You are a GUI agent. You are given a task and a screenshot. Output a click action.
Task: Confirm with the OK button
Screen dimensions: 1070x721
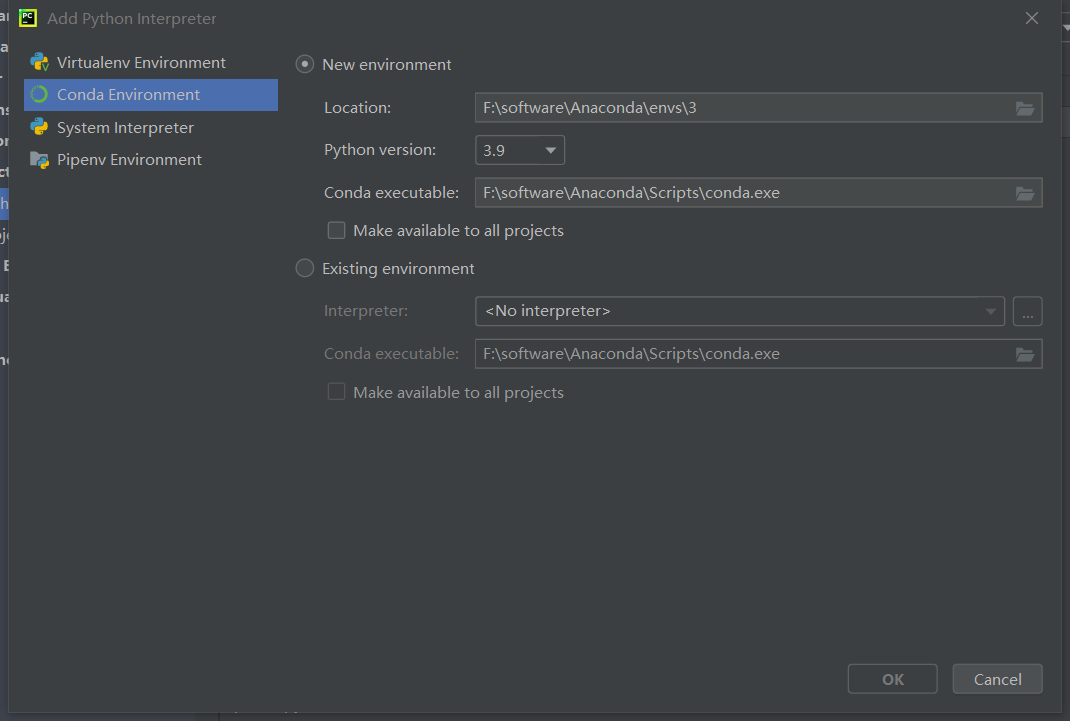click(x=892, y=678)
